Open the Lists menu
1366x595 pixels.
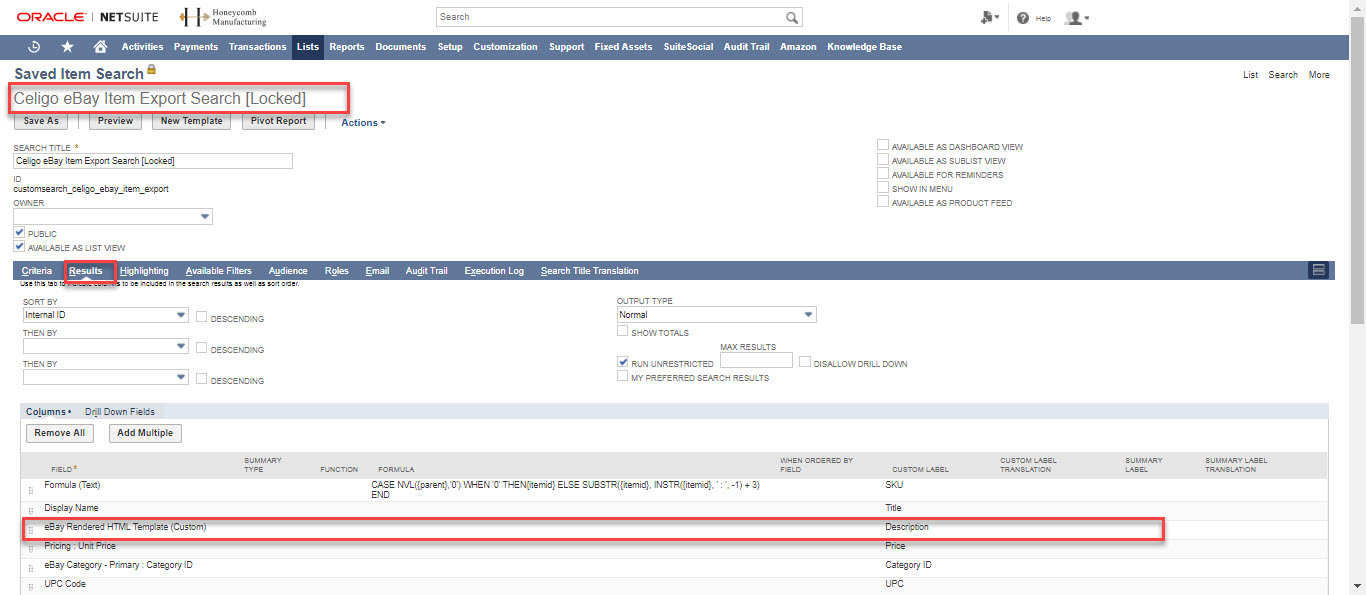(x=308, y=47)
